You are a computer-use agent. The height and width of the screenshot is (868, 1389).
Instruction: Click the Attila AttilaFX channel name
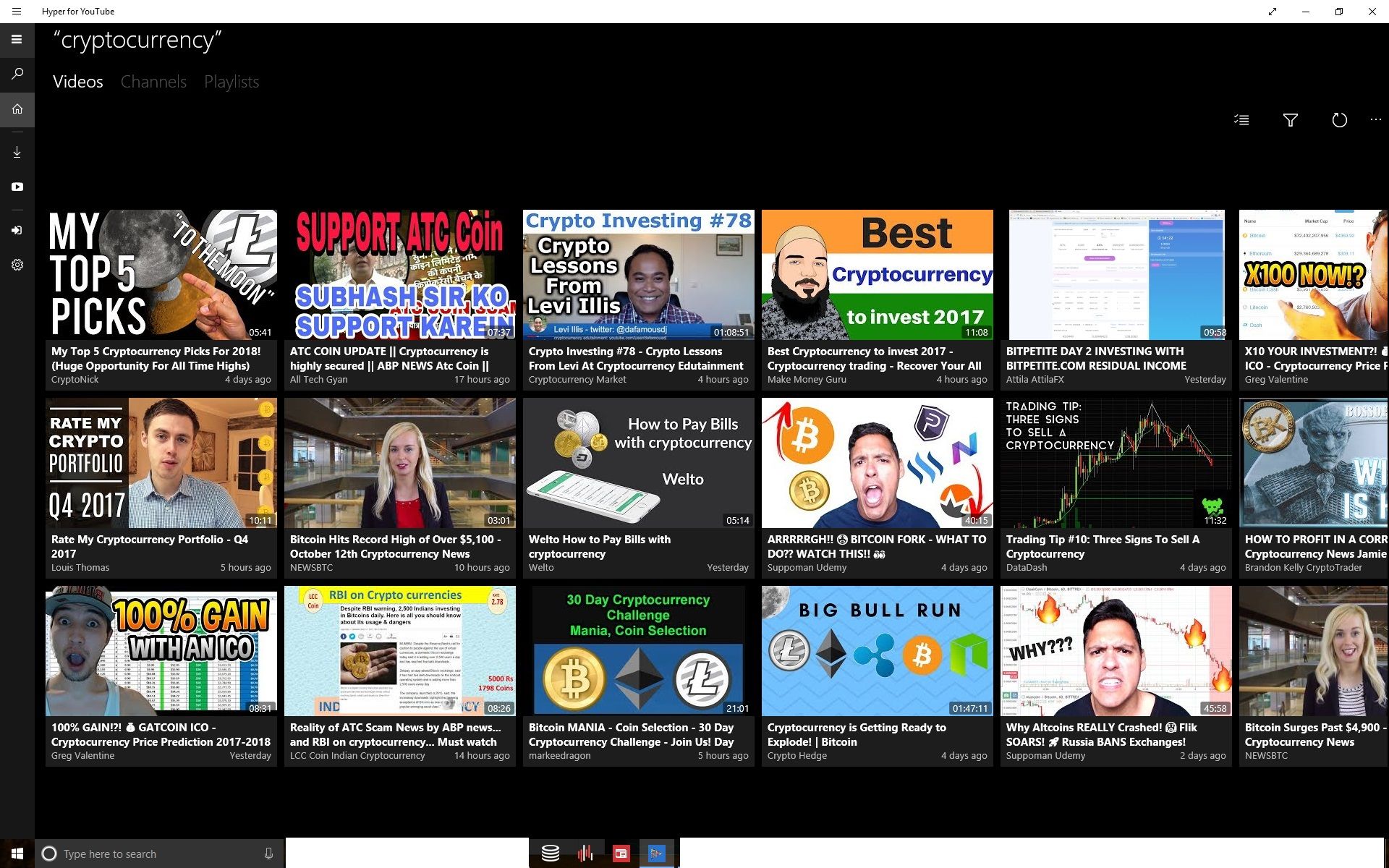[x=1035, y=380]
